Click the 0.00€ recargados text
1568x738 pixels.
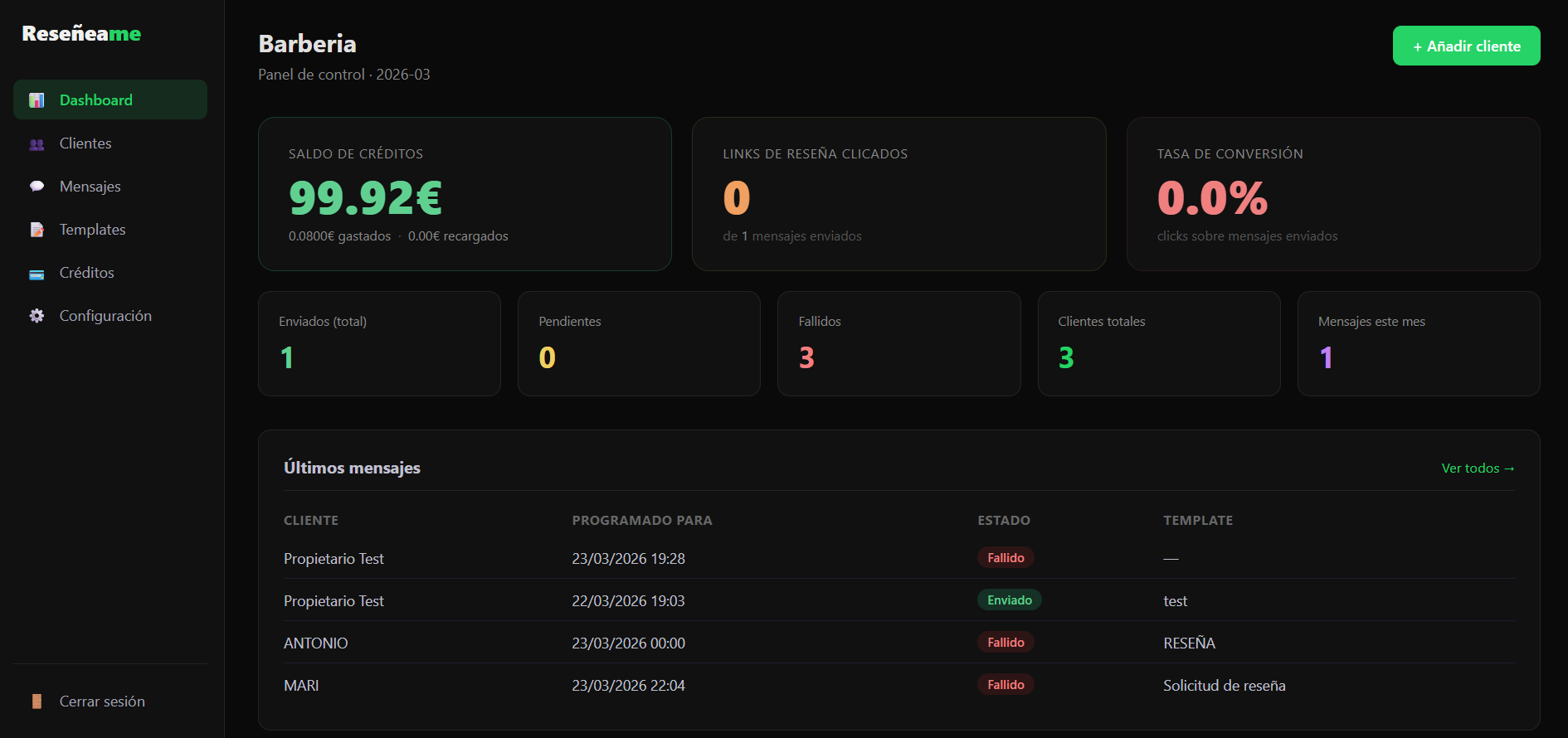pyautogui.click(x=458, y=236)
